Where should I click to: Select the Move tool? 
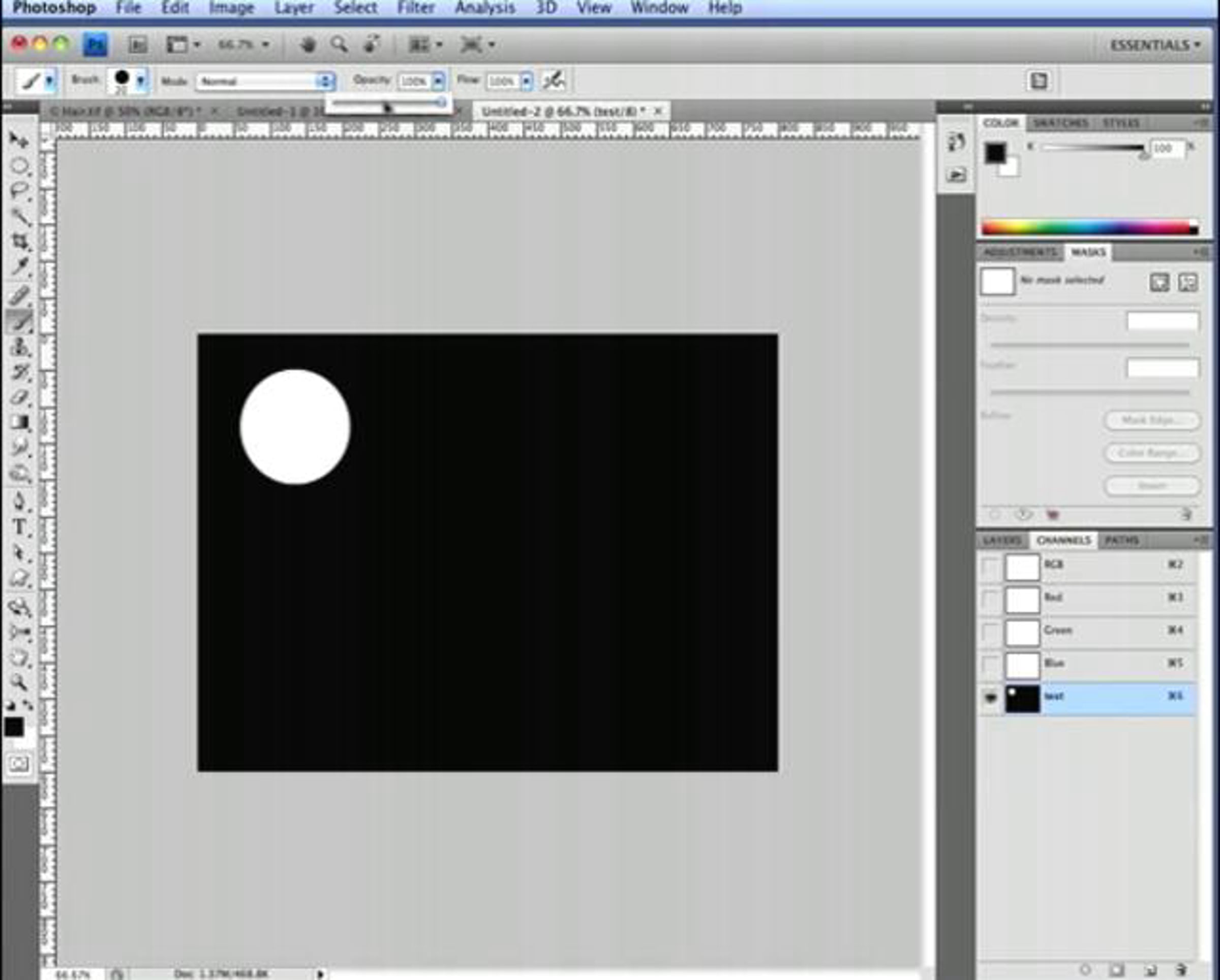(19, 140)
